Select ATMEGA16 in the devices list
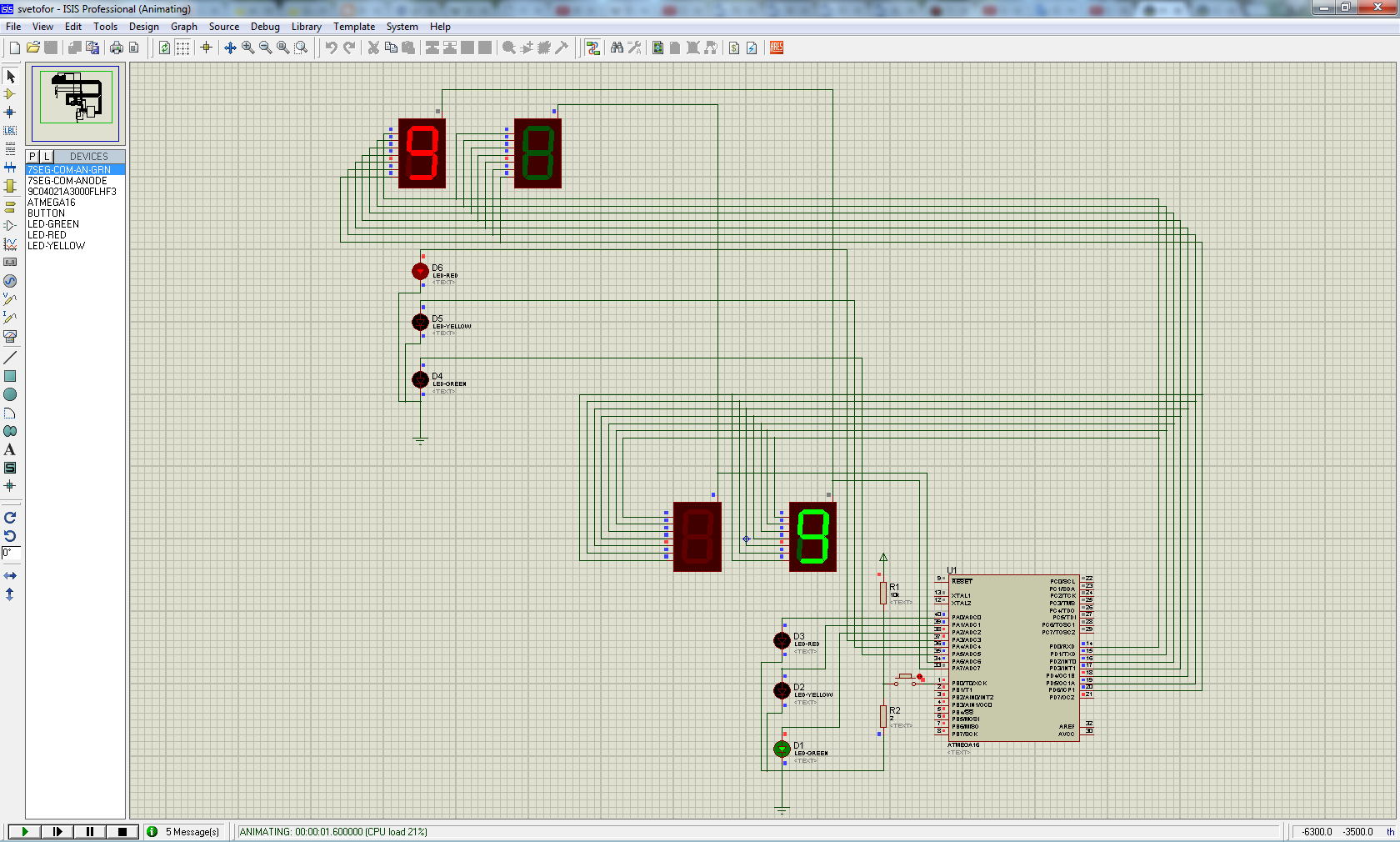 (52, 203)
